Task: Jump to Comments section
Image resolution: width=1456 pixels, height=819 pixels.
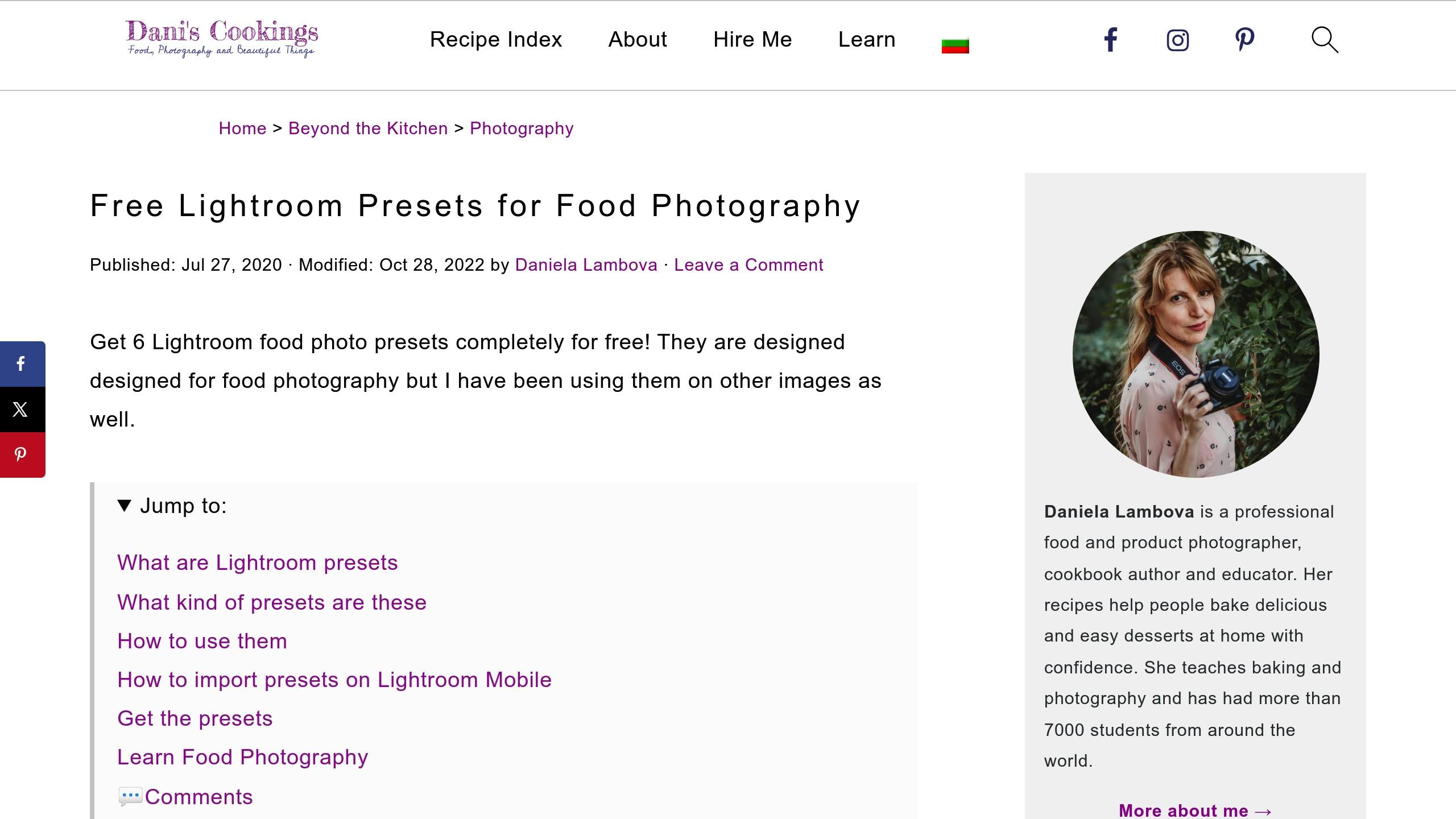Action: (x=185, y=797)
